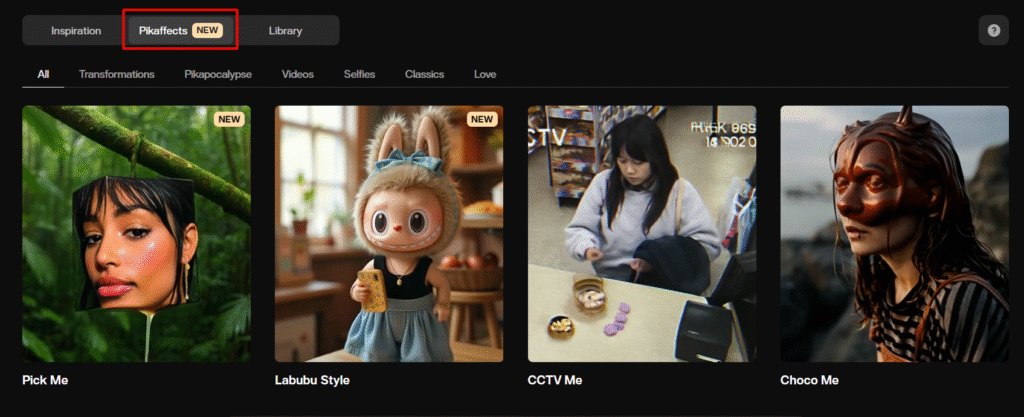Open the Choco Me effect thumbnail
Screen dimensions: 1024x417
(x=895, y=234)
